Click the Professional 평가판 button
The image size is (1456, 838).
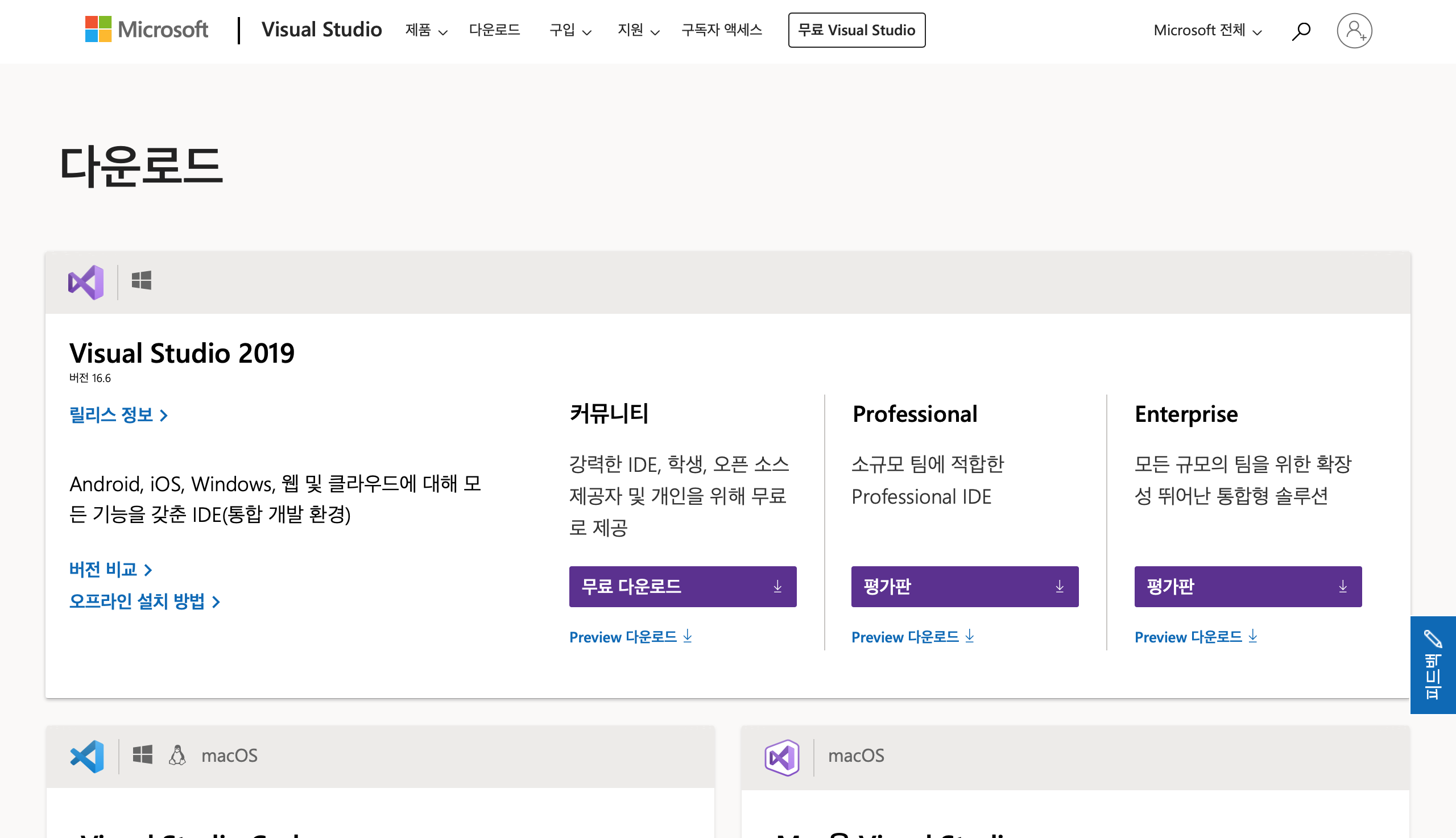tap(965, 587)
